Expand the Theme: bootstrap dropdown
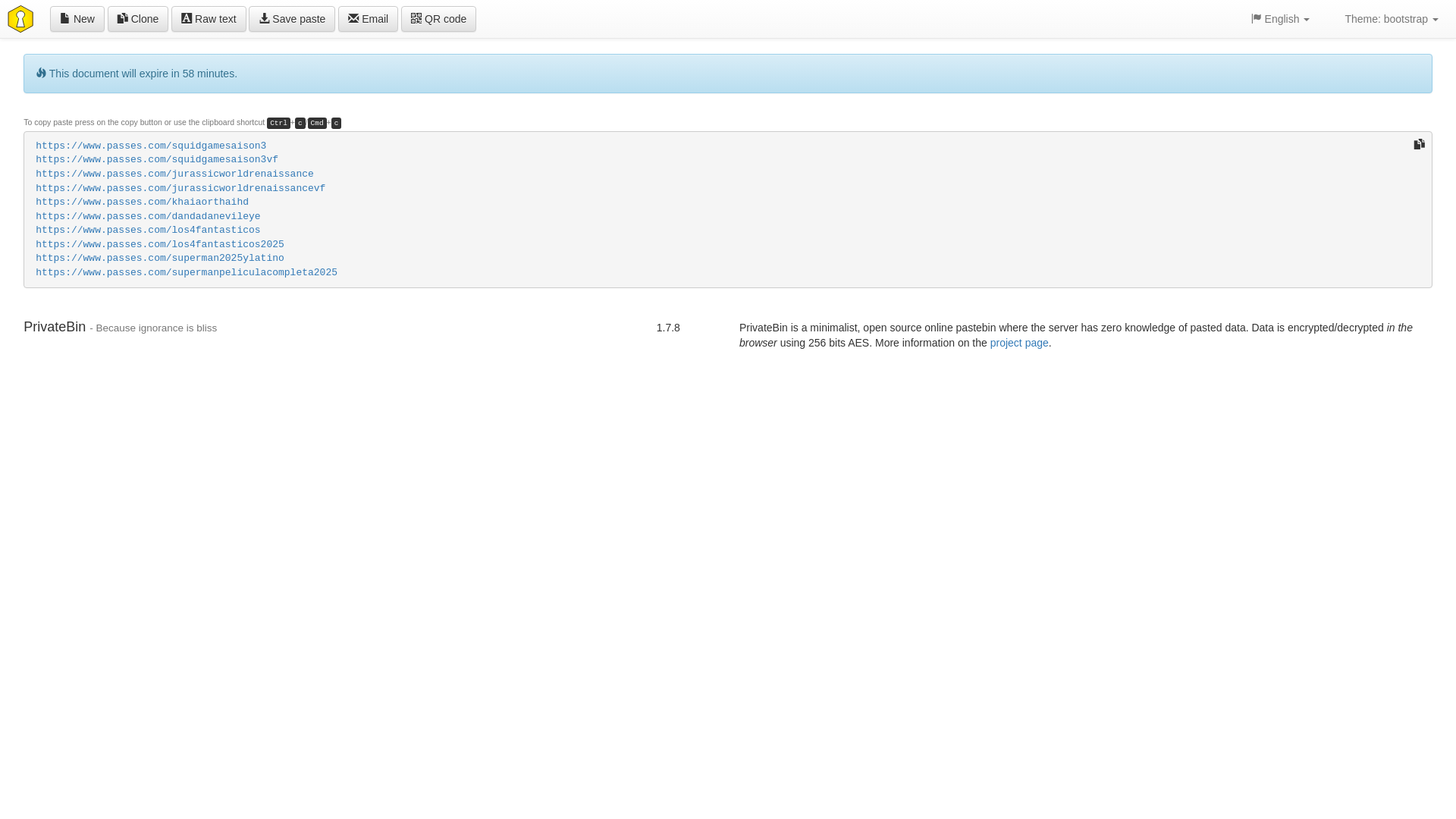The height and width of the screenshot is (819, 1456). [x=1392, y=19]
